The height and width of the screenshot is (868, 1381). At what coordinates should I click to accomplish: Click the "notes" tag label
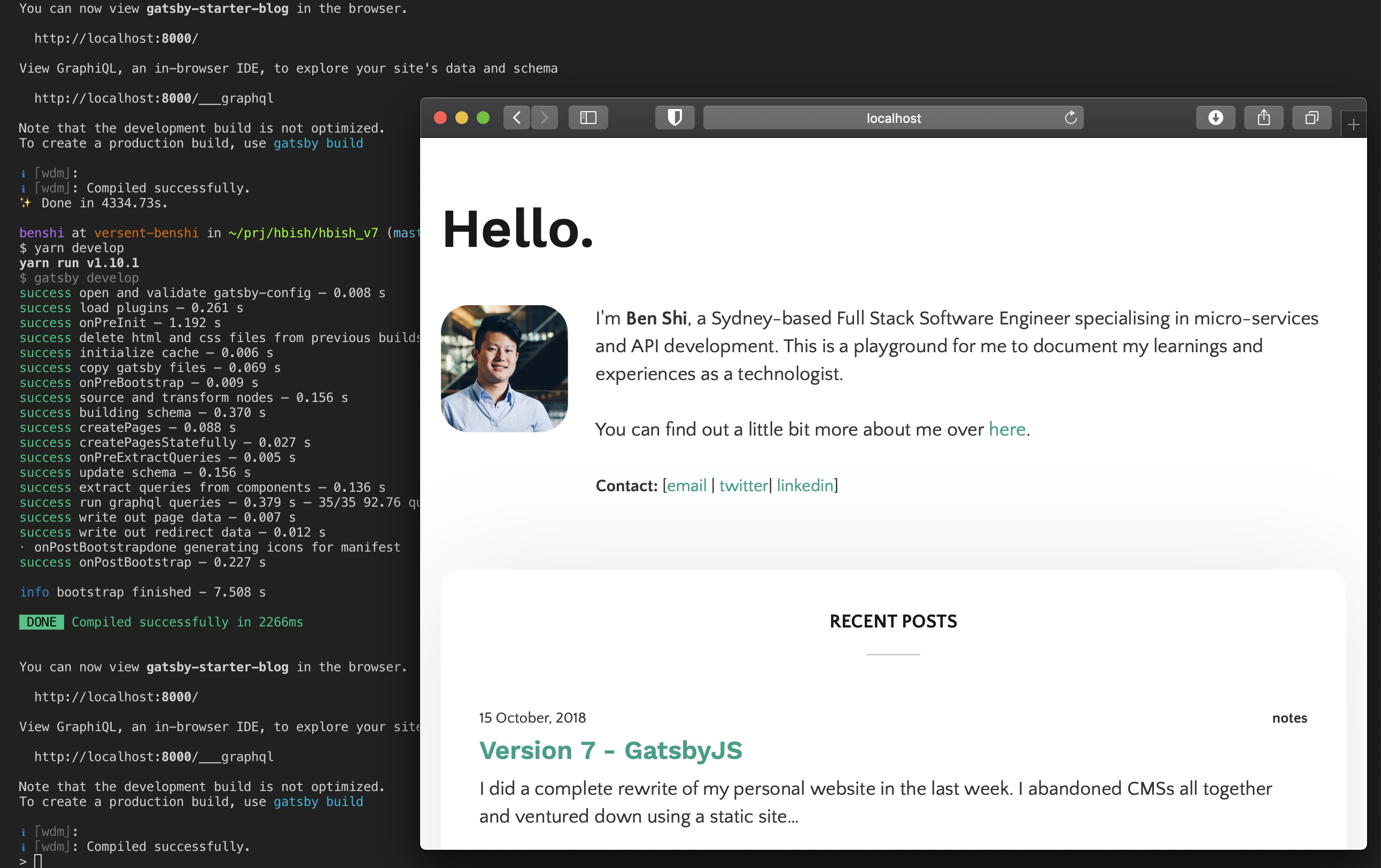(1290, 718)
